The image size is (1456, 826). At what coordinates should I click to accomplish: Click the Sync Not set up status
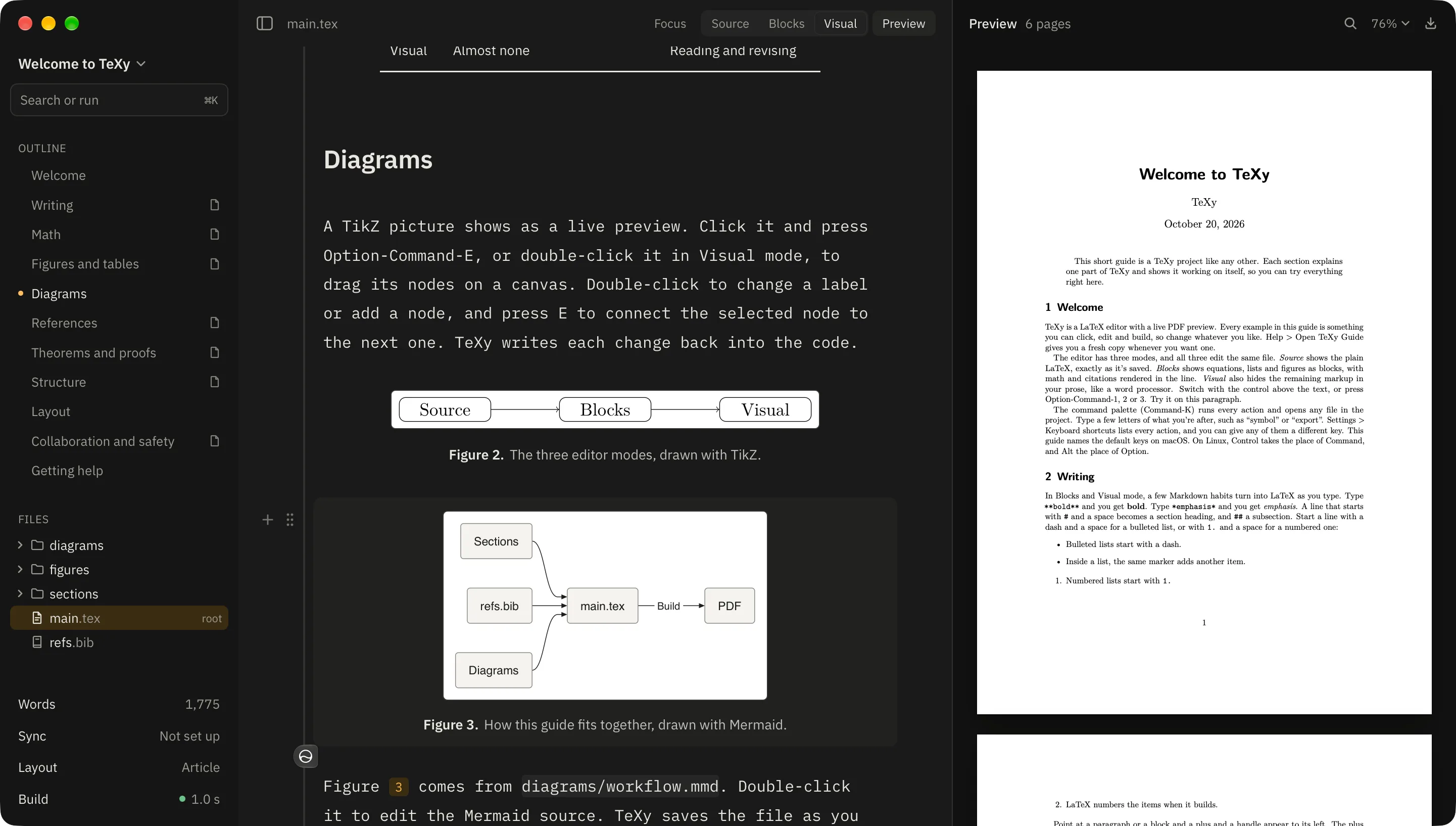coord(119,736)
